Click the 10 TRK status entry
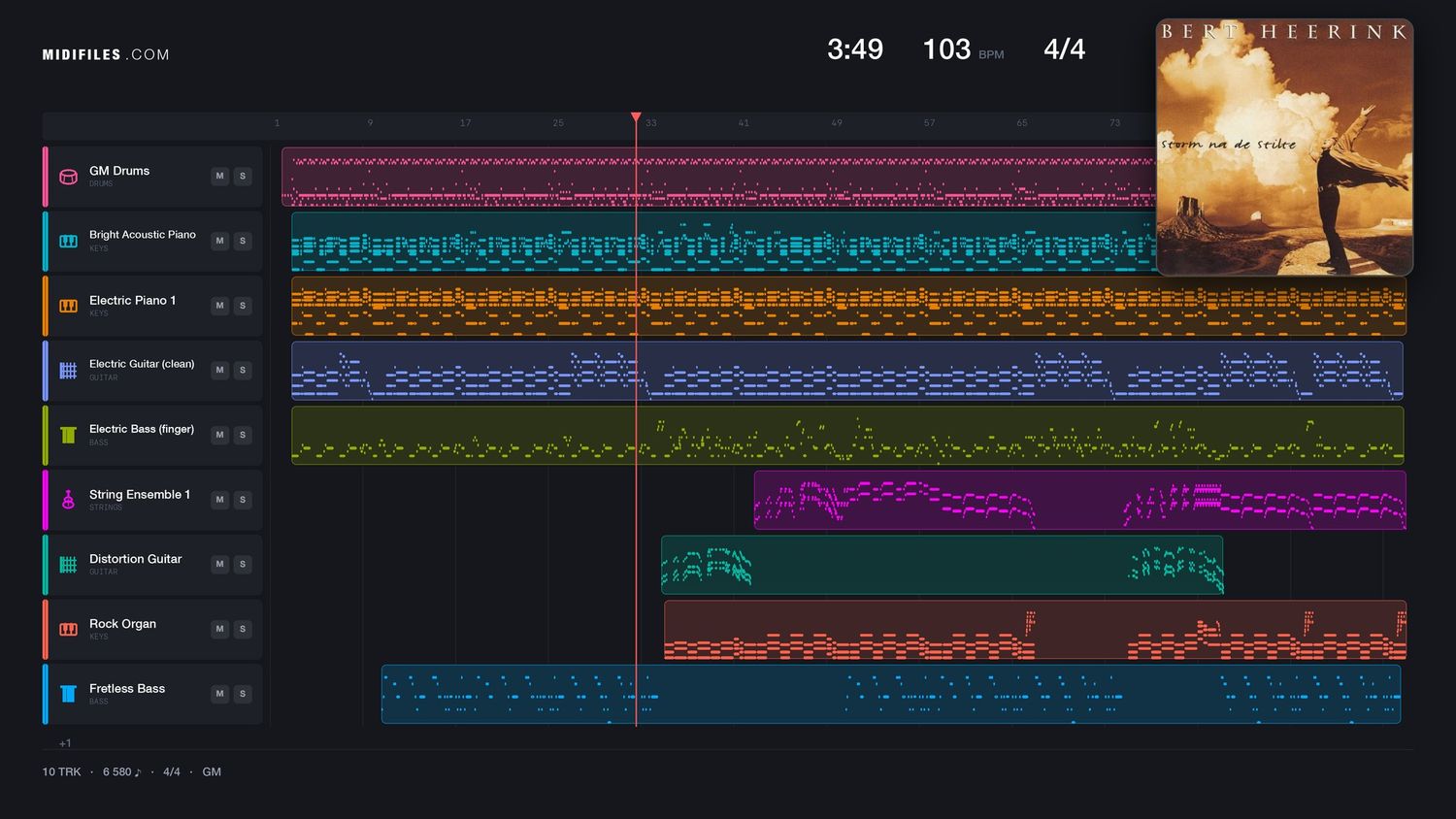Image resolution: width=1456 pixels, height=819 pixels. click(x=61, y=772)
